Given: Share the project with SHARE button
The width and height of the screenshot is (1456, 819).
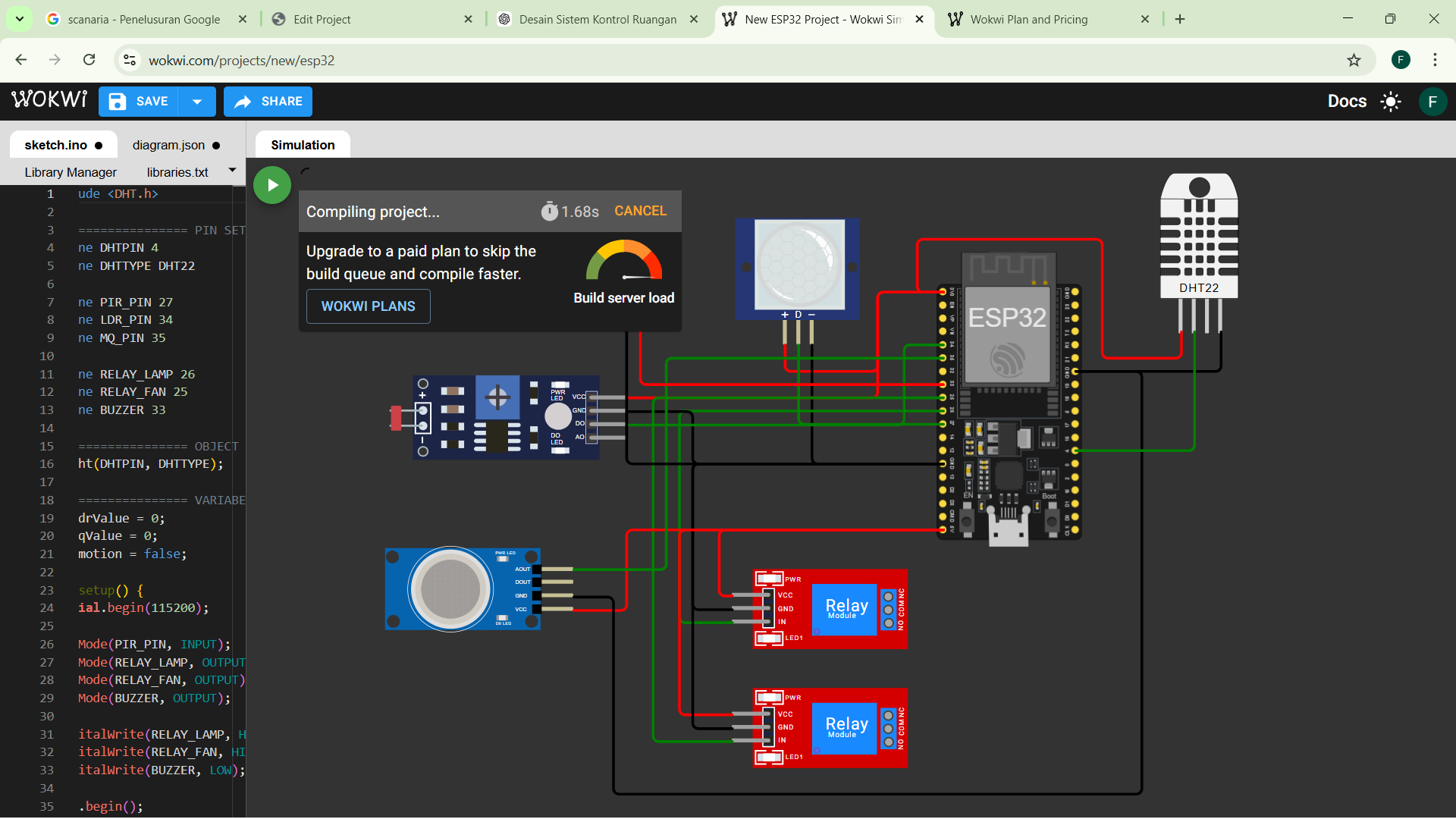Looking at the screenshot, I should 268,102.
